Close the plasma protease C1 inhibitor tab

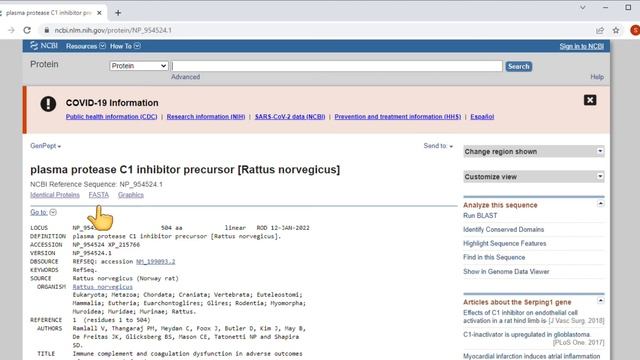[99, 13]
